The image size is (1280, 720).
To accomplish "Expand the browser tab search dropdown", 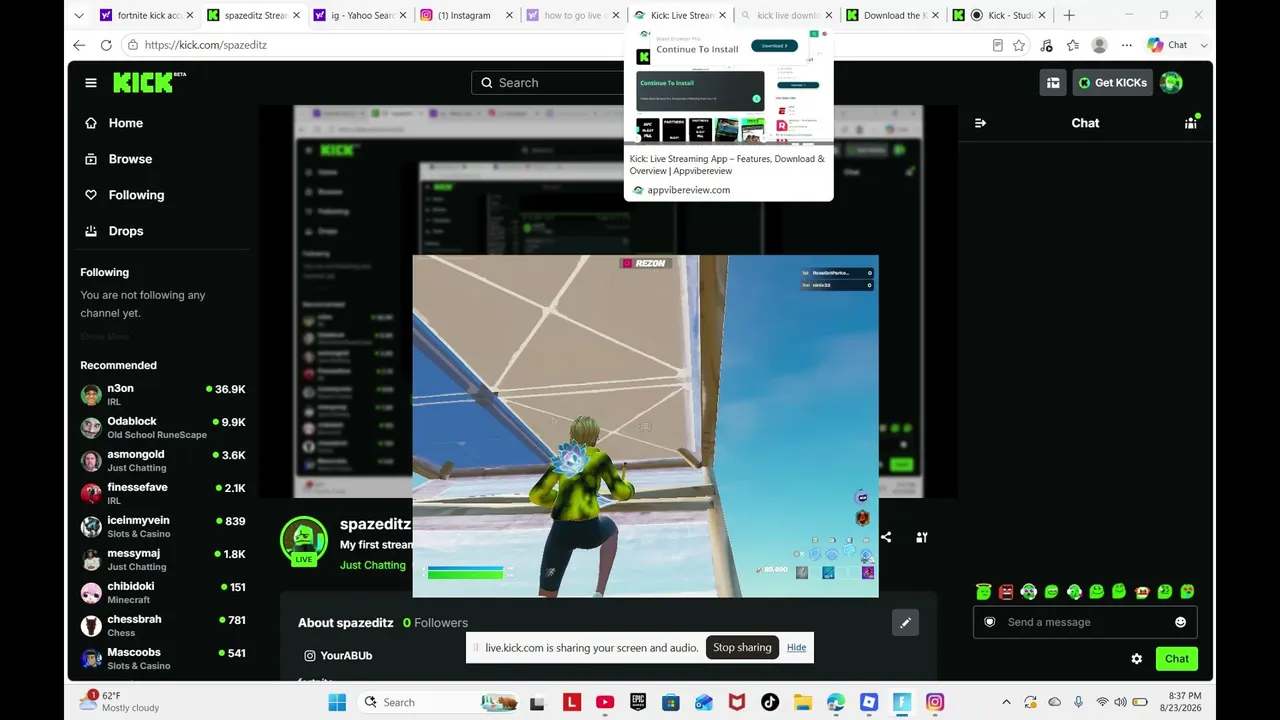I will pos(79,15).
